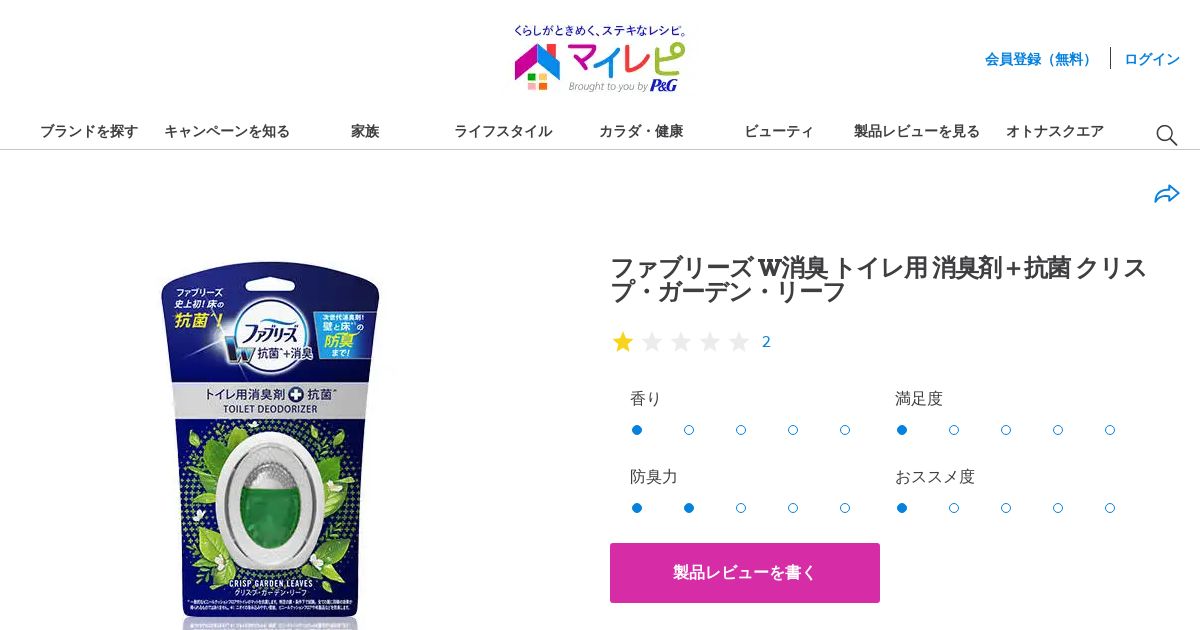
Task: Select last dot under 満足度
Action: click(x=1110, y=430)
